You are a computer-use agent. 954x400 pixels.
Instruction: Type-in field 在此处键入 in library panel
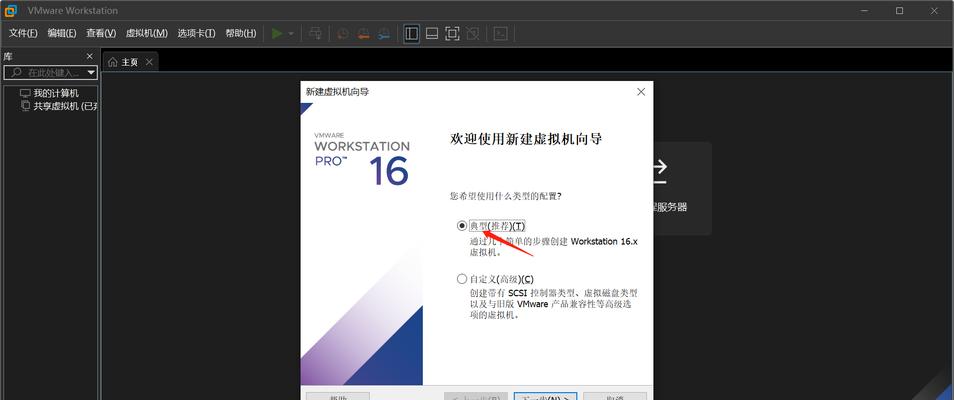(50, 72)
